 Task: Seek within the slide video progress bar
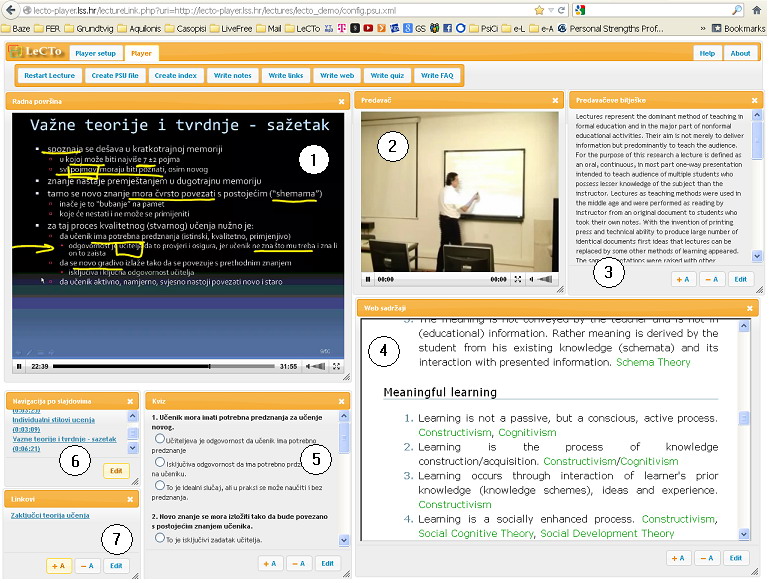(x=164, y=366)
